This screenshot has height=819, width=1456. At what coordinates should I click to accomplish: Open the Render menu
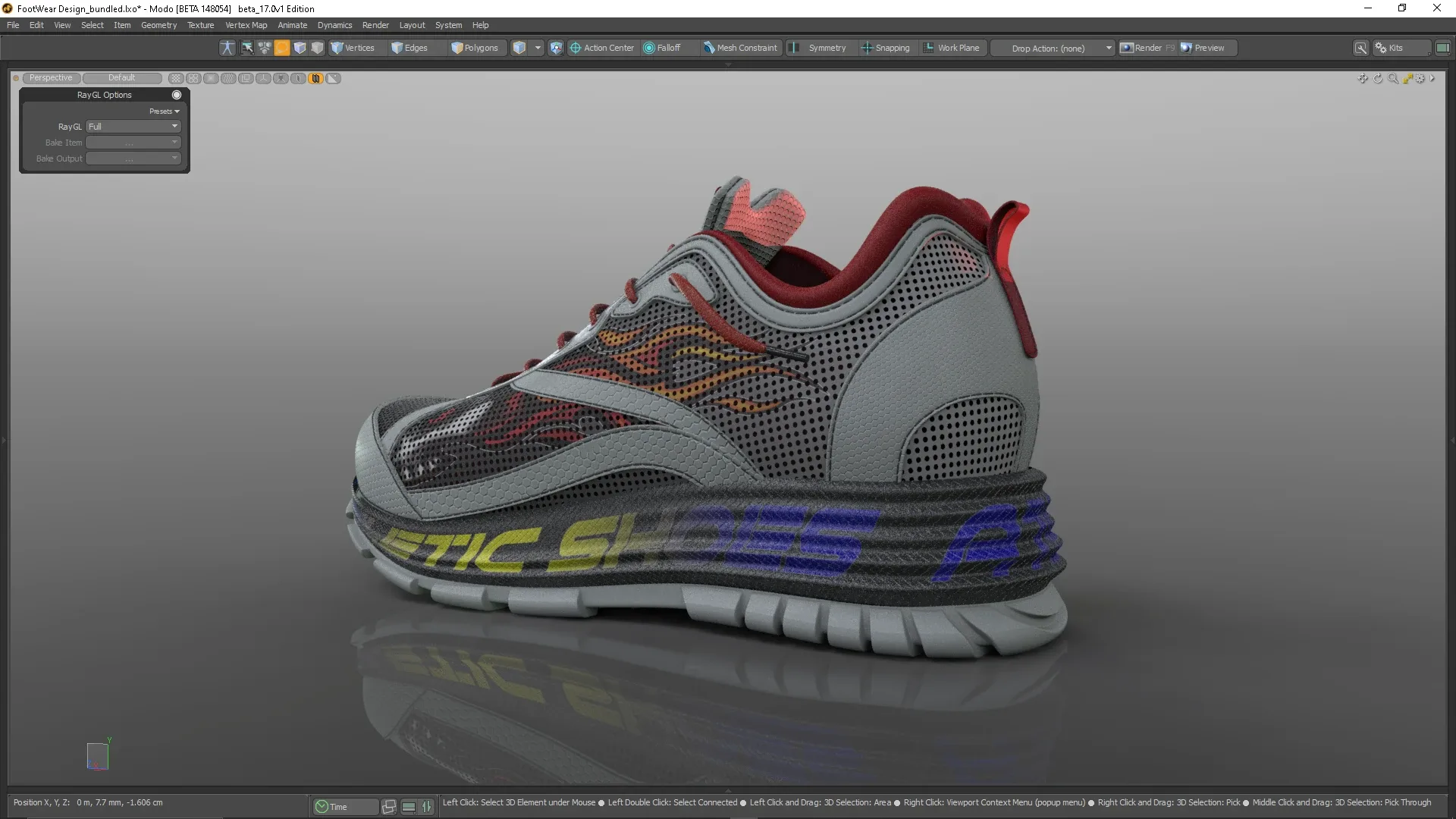[x=375, y=25]
